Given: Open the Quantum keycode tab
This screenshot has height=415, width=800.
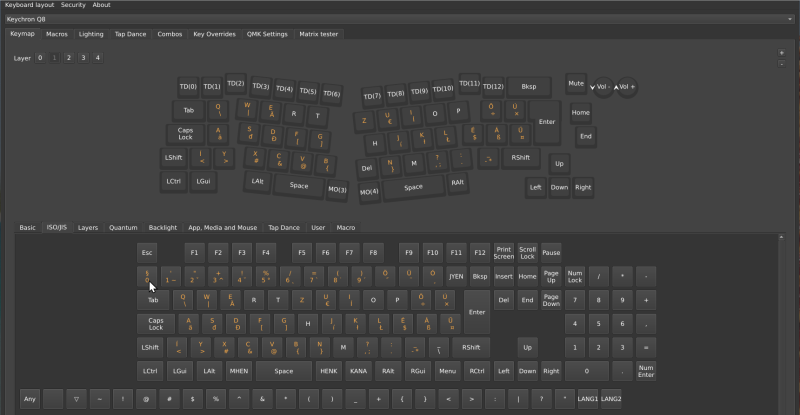Looking at the screenshot, I should (x=123, y=228).
